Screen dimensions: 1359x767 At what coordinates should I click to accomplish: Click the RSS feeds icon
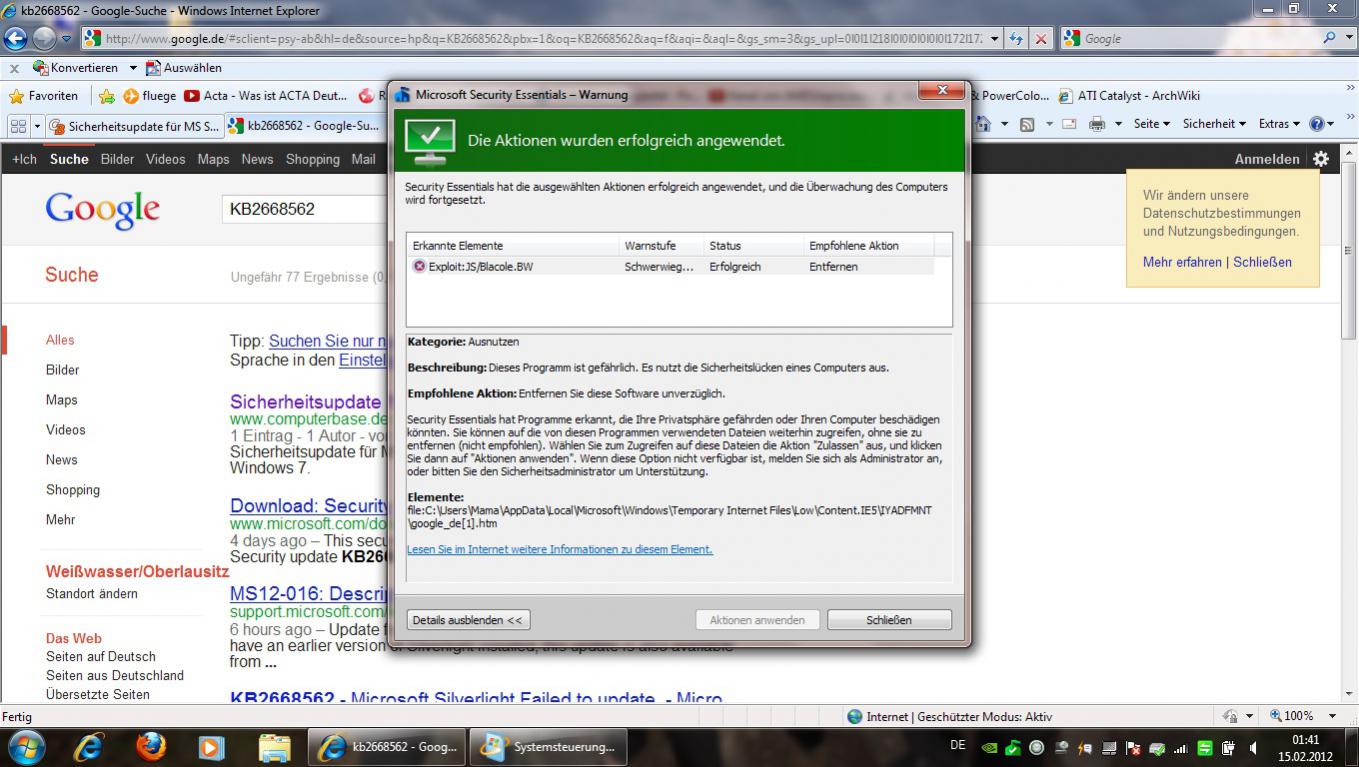click(x=1027, y=124)
